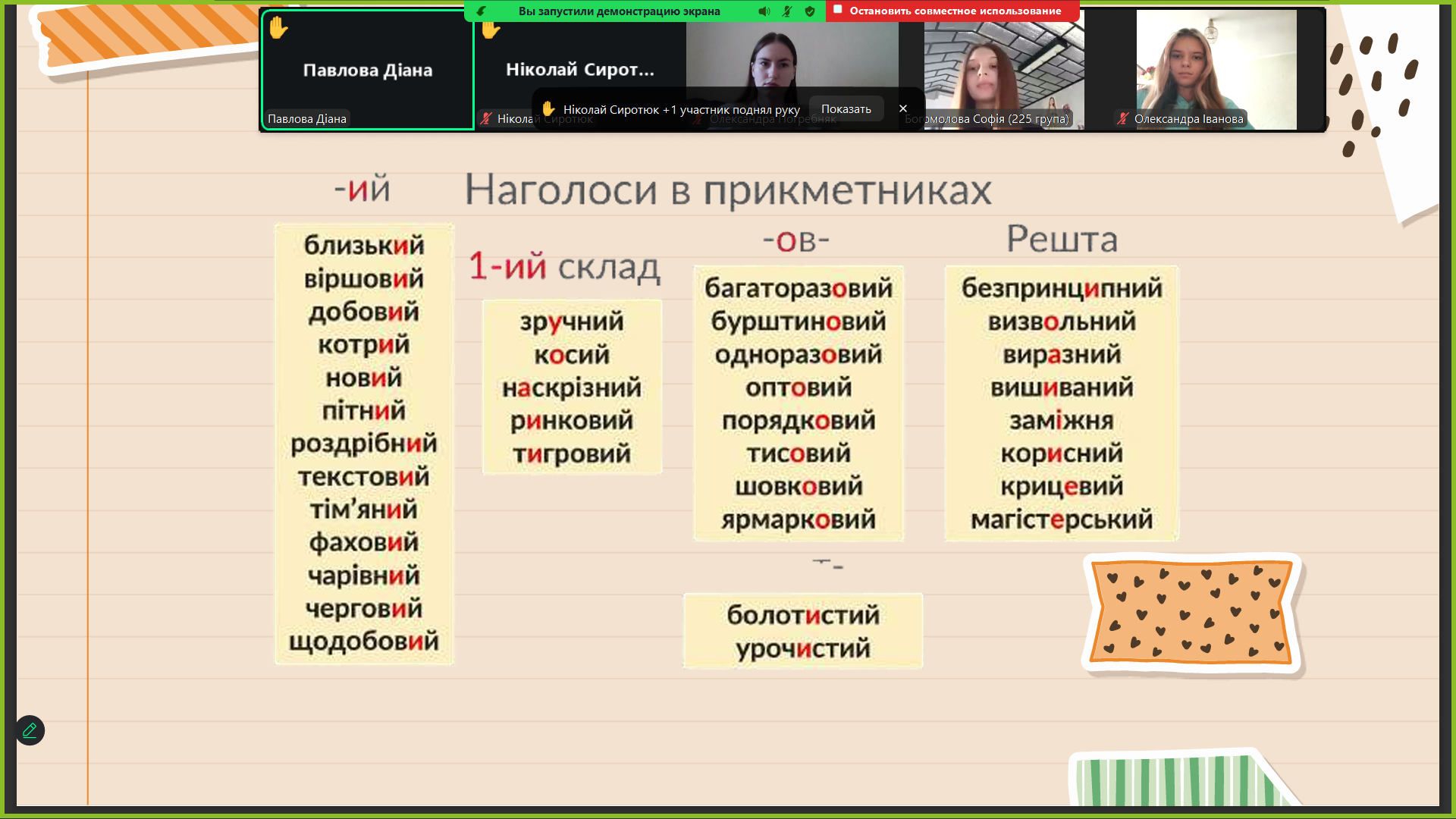Stop screen sharing with red button
The height and width of the screenshot is (819, 1456).
coord(952,11)
